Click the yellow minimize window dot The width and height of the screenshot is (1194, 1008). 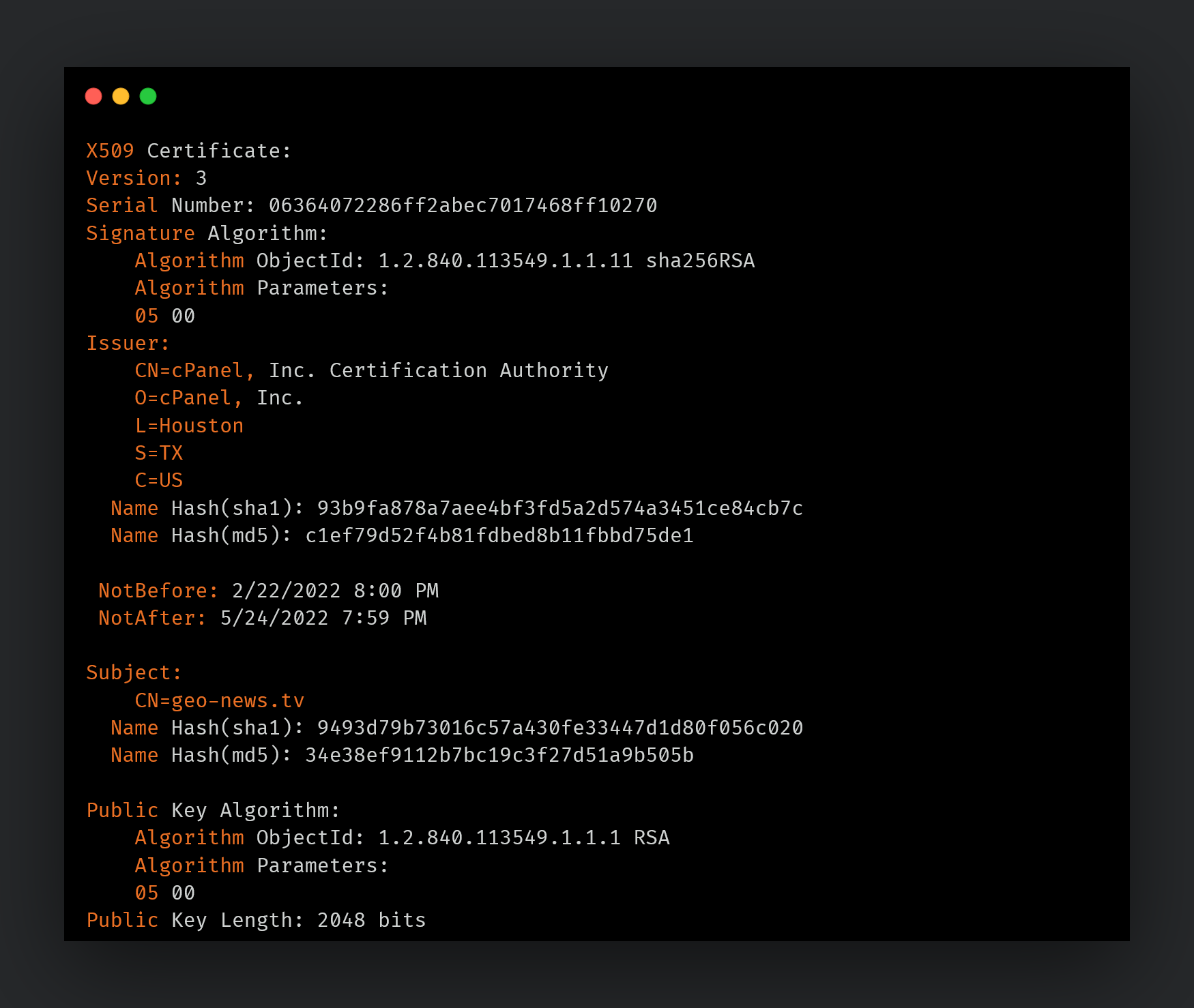(x=121, y=96)
